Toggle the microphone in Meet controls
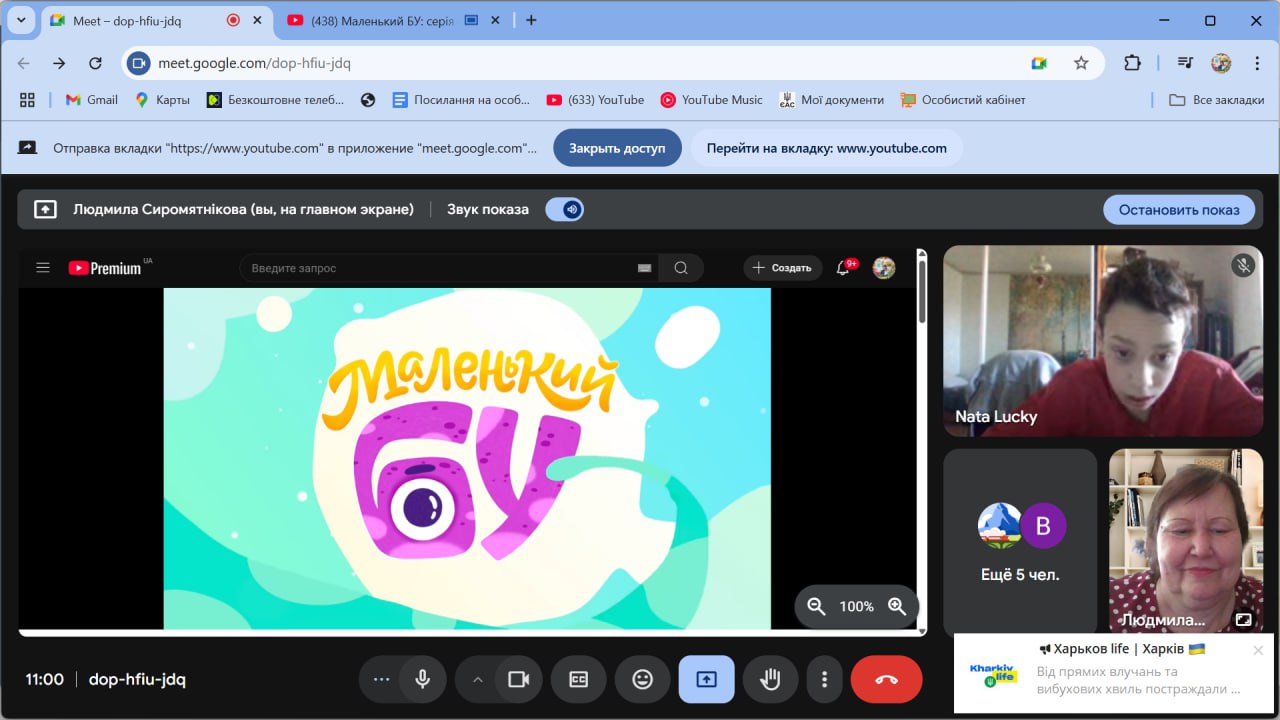 [x=423, y=680]
